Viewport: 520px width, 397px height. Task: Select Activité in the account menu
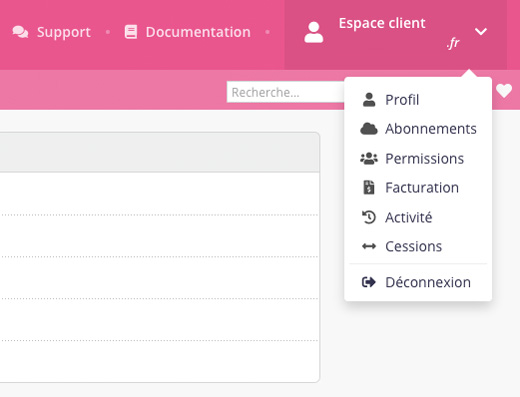tap(418, 217)
